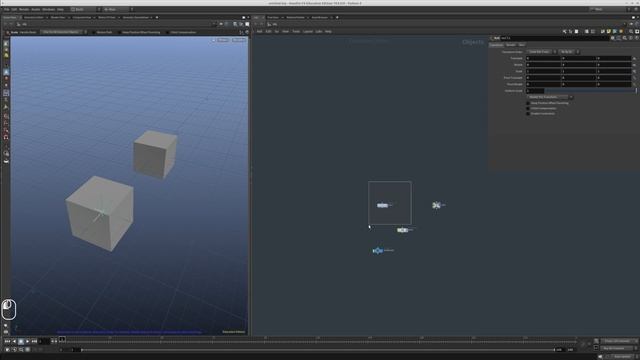
Task: Open the Add menu in network editor
Action: (259, 31)
